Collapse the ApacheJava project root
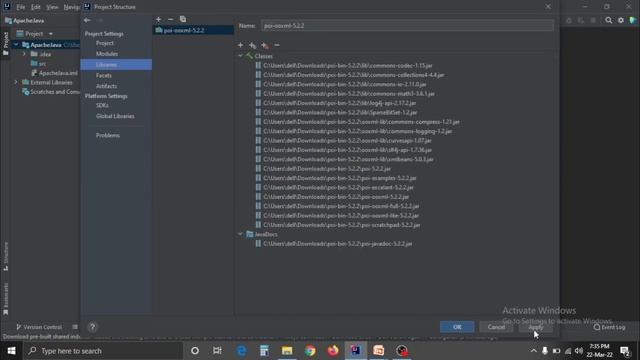 pos(16,45)
